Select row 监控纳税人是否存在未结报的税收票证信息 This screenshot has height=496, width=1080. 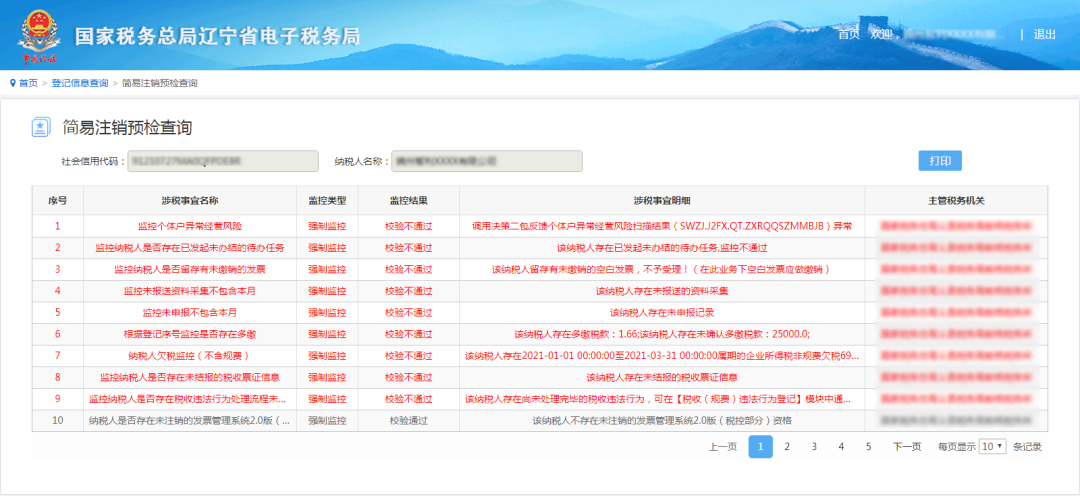pyautogui.click(x=540, y=378)
